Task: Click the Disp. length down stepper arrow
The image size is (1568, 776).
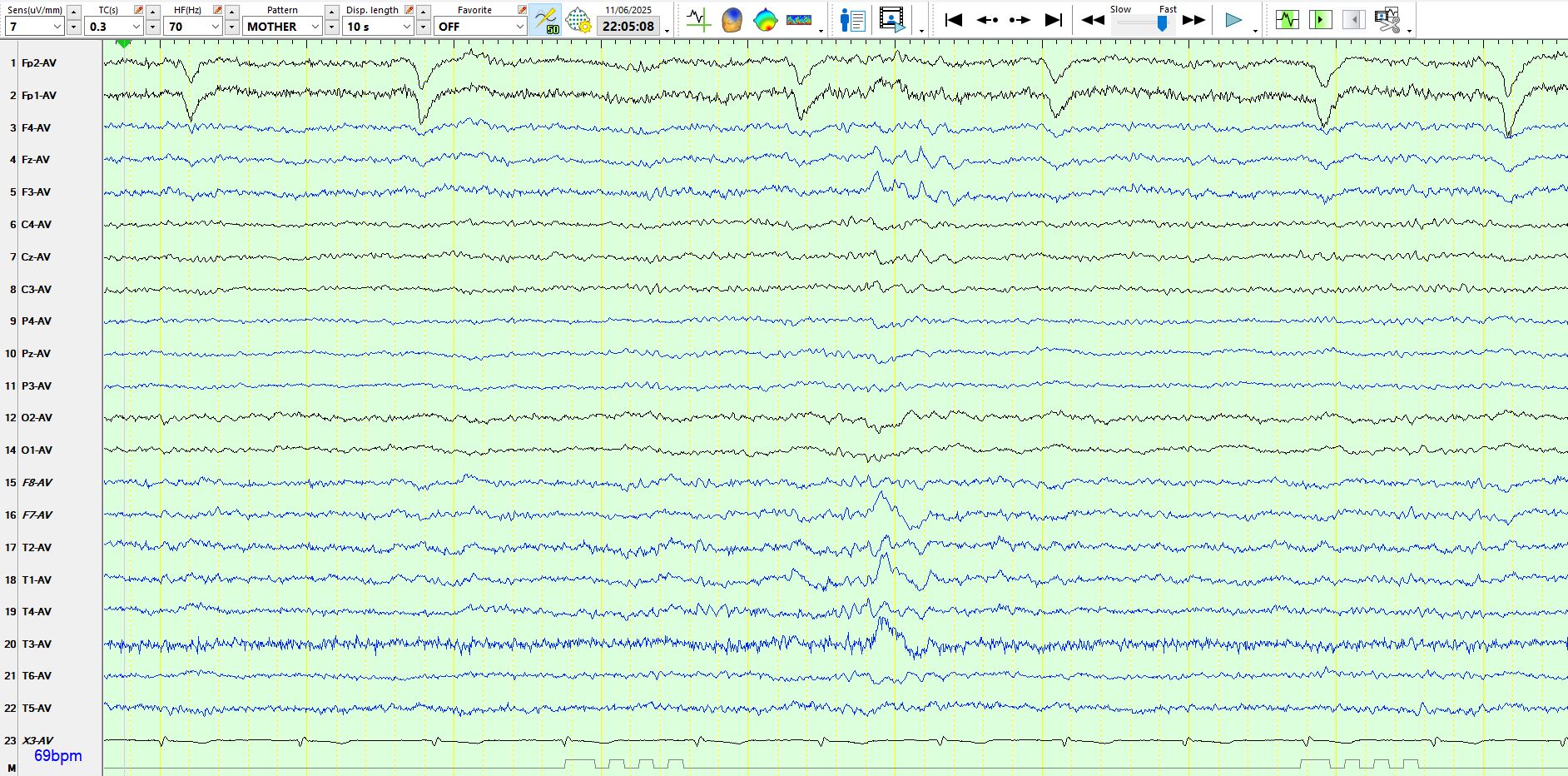Action: tap(424, 27)
